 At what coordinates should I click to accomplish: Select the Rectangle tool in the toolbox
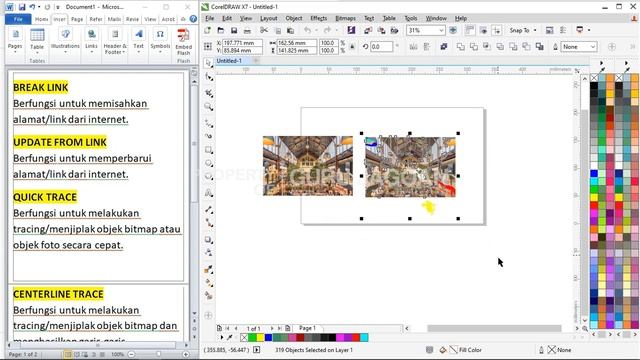point(209,150)
